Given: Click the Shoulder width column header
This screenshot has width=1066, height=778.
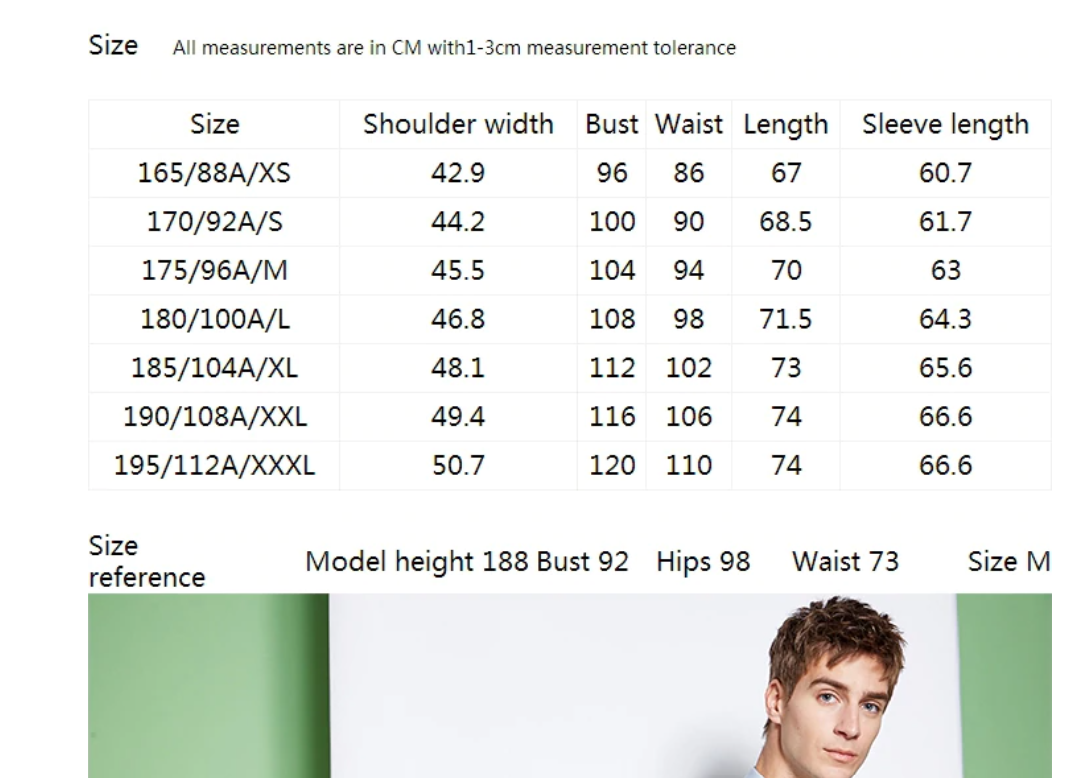Looking at the screenshot, I should tap(457, 124).
